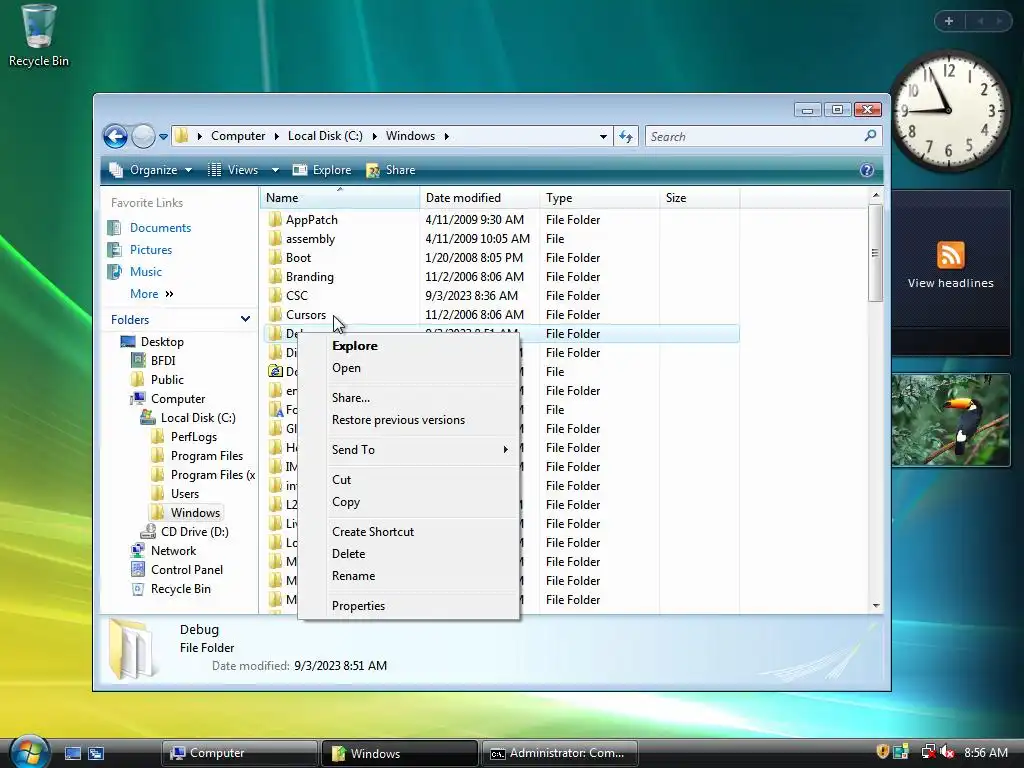Screen dimensions: 1024x768
Task: Open Music favorite link
Action: (x=146, y=272)
